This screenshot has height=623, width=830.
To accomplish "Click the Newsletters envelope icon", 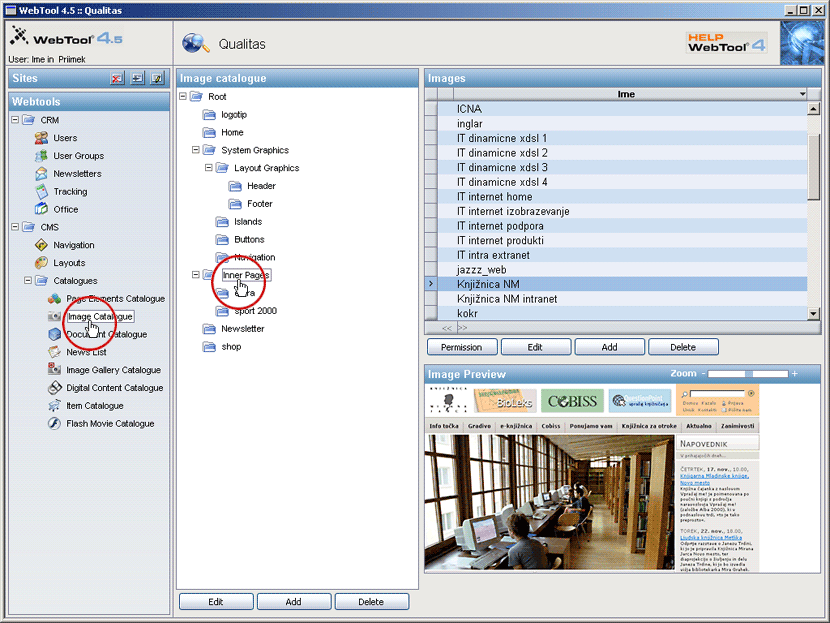I will click(x=41, y=174).
